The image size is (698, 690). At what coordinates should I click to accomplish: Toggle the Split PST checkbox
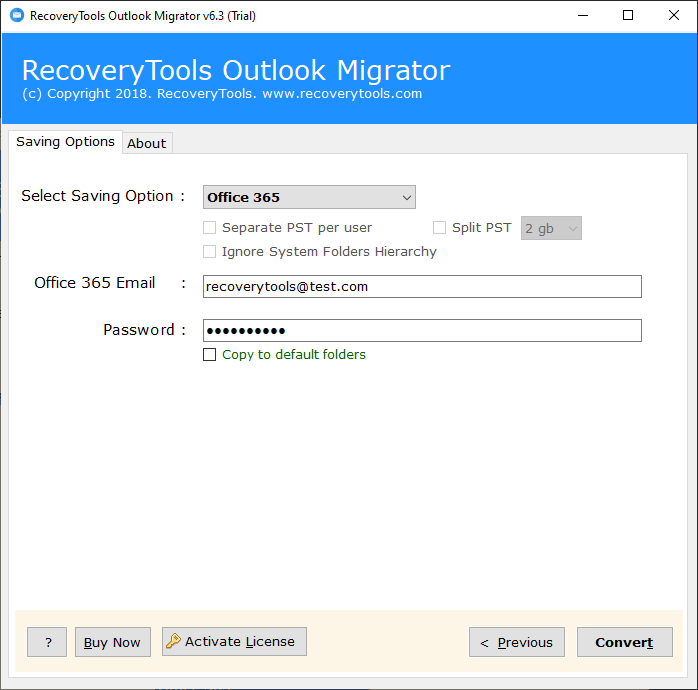coord(439,227)
